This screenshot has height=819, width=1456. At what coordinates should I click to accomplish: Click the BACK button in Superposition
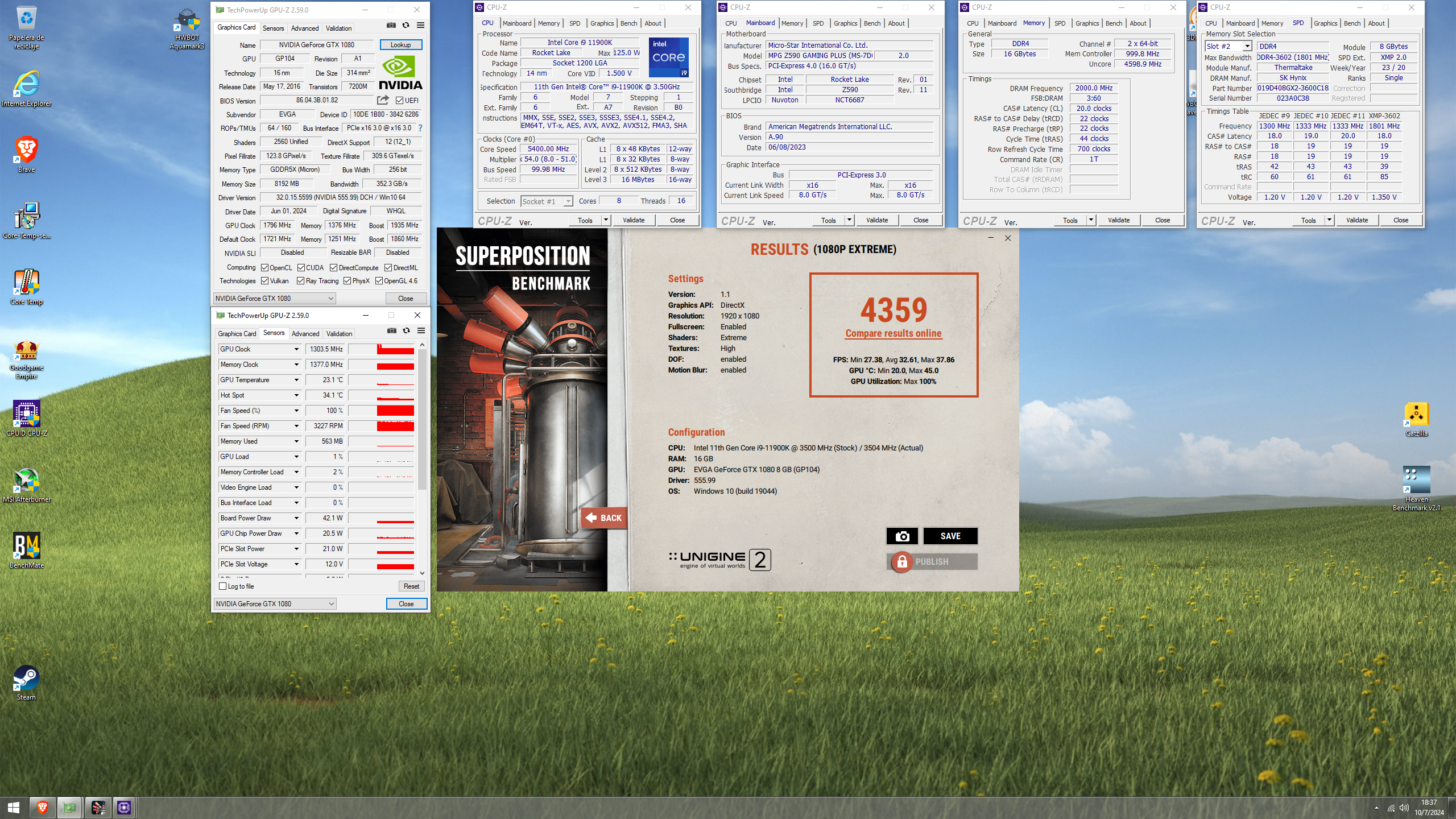click(x=604, y=518)
